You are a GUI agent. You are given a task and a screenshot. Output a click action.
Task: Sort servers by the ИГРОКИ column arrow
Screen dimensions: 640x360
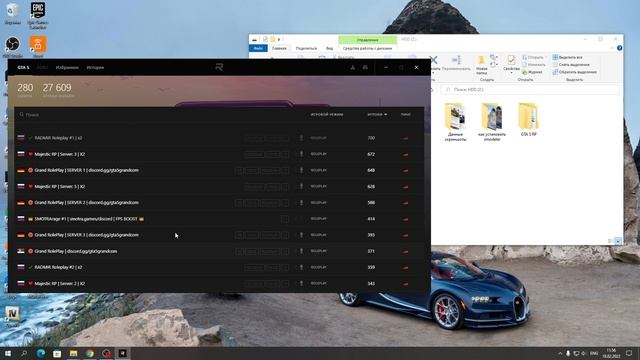(385, 115)
